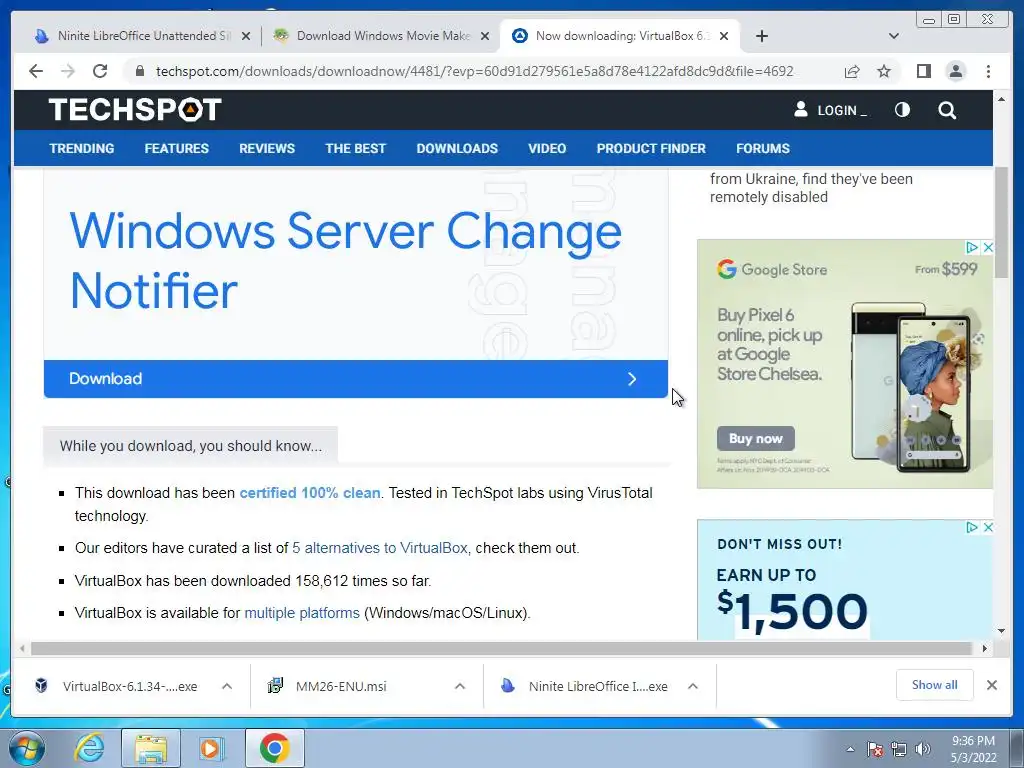Open 5 alternatives to VirtualBox link

tap(380, 548)
